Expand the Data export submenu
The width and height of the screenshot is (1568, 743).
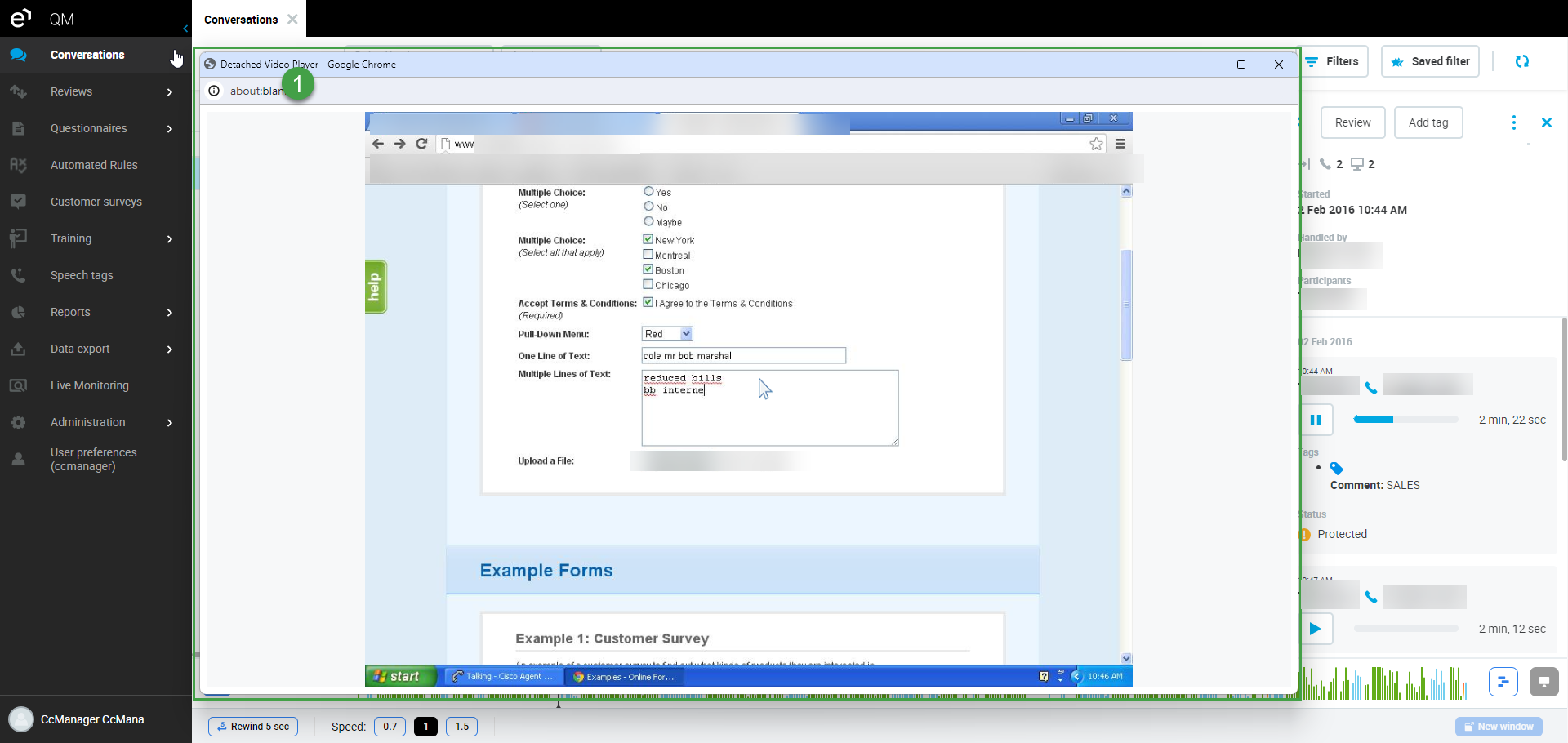(x=169, y=349)
